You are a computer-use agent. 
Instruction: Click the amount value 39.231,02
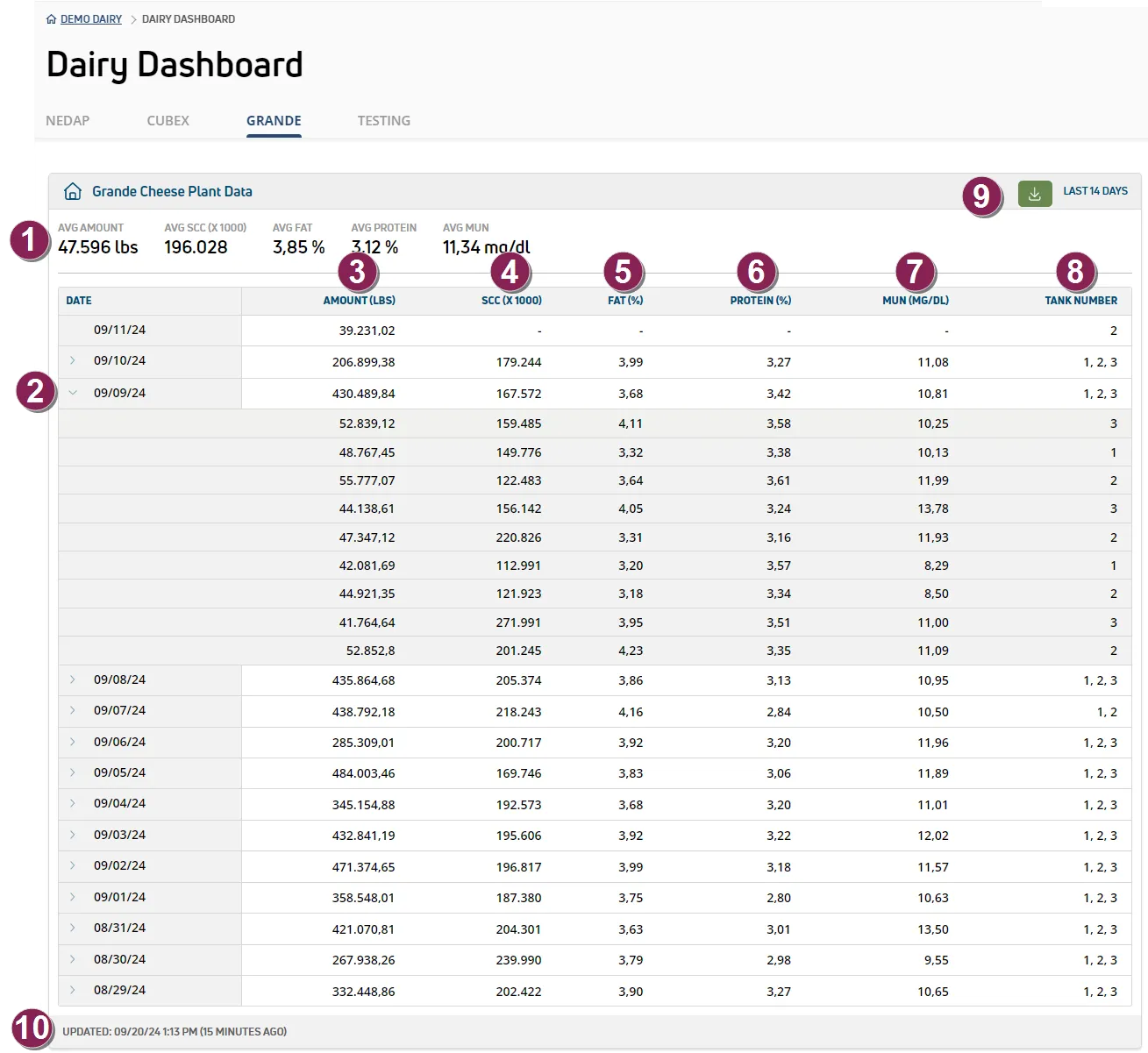tap(367, 331)
